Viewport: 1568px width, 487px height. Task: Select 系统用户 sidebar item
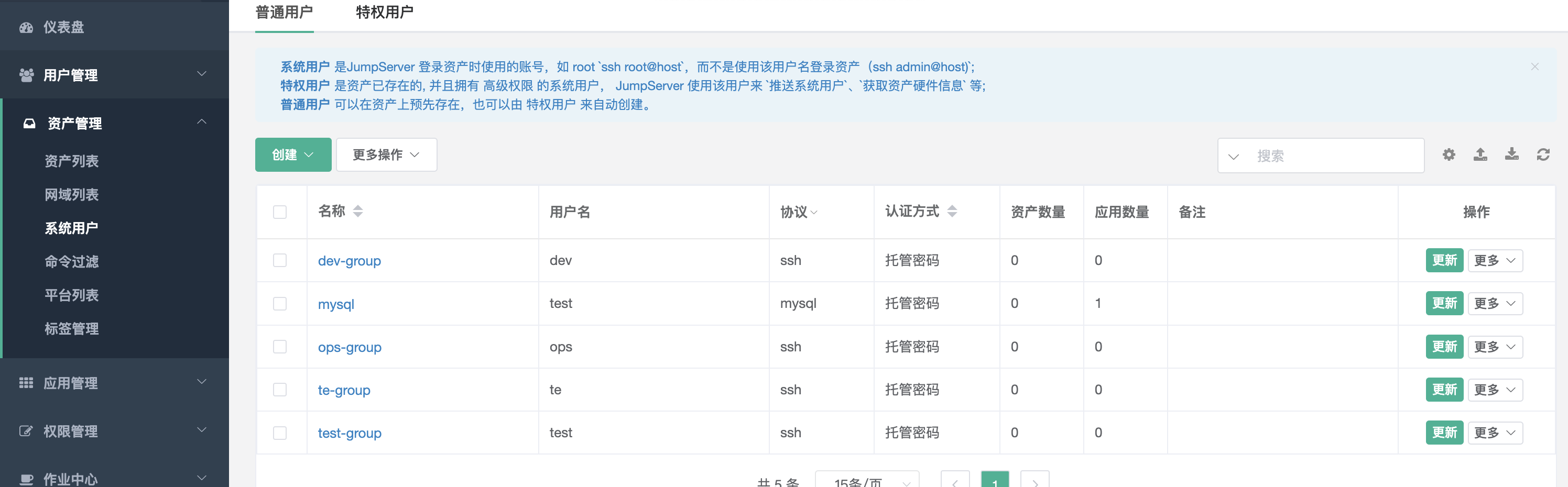pyautogui.click(x=71, y=228)
